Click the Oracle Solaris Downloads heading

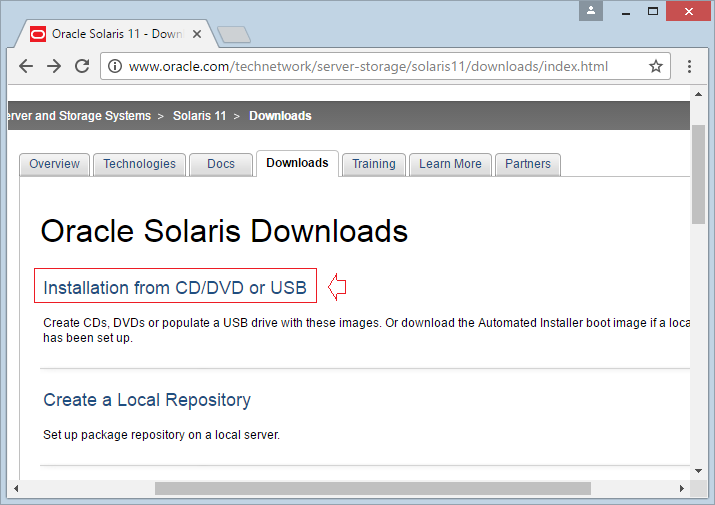(x=224, y=231)
